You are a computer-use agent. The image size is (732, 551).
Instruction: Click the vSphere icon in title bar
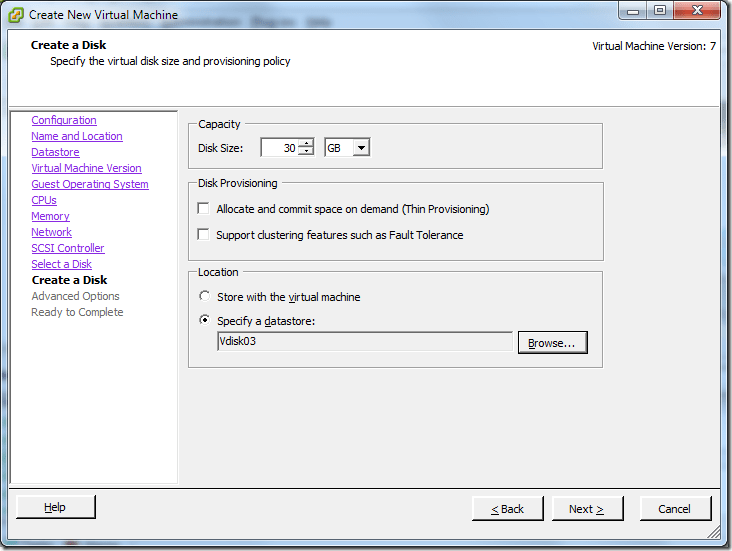pos(15,15)
